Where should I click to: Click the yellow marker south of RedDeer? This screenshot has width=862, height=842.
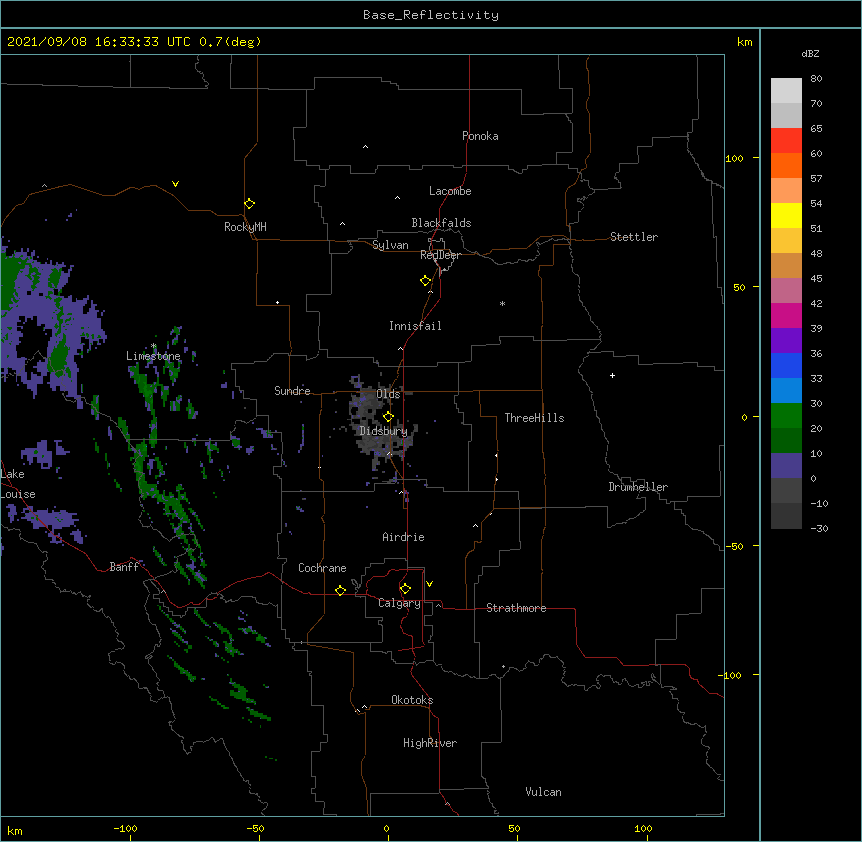[x=426, y=281]
